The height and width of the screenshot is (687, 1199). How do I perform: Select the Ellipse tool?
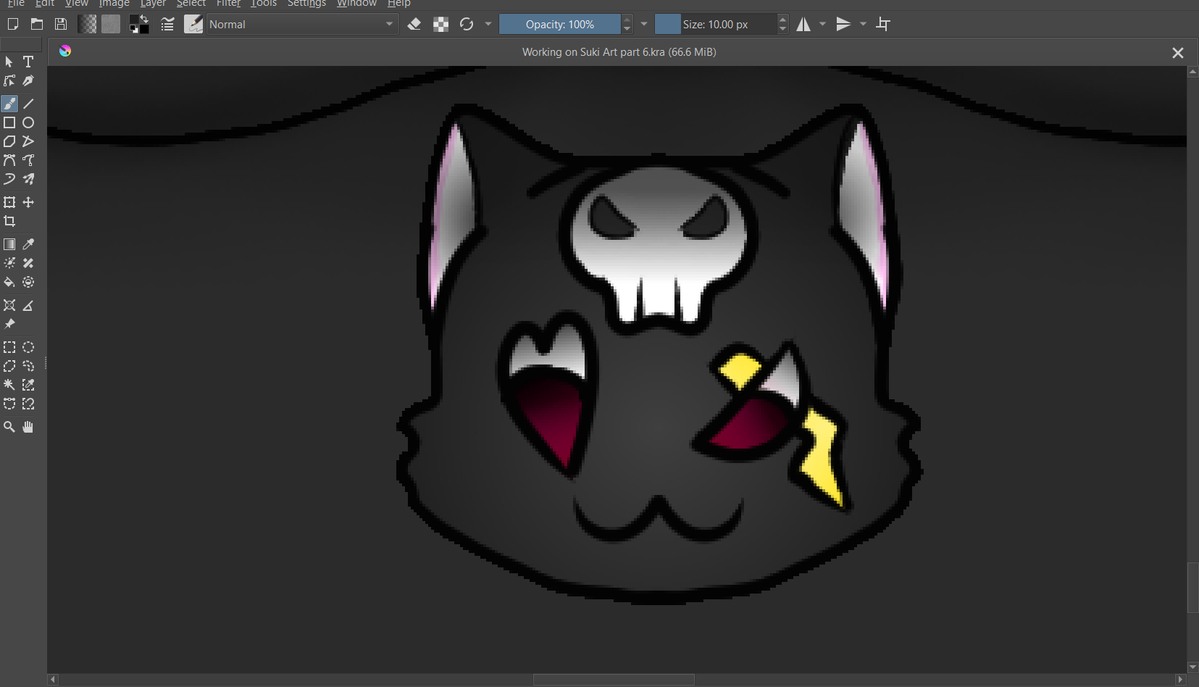(28, 122)
